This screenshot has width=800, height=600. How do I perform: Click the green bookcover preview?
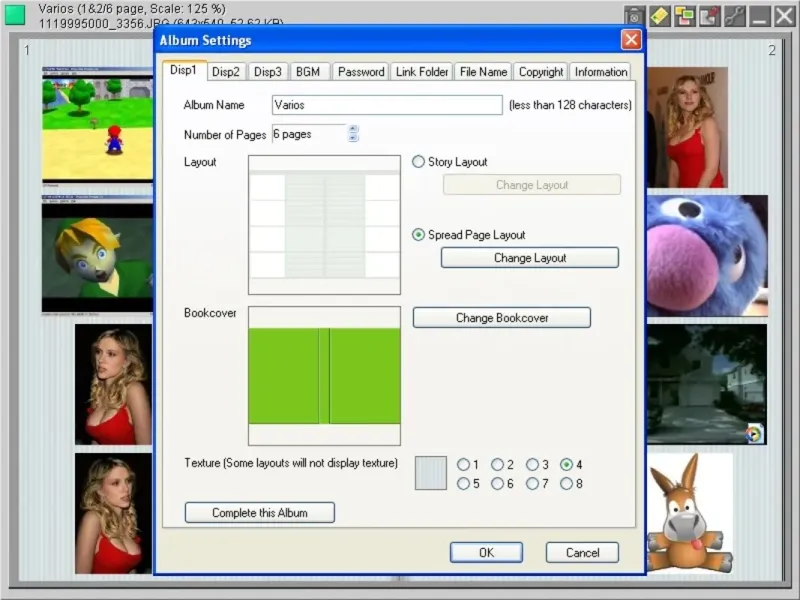tap(324, 376)
